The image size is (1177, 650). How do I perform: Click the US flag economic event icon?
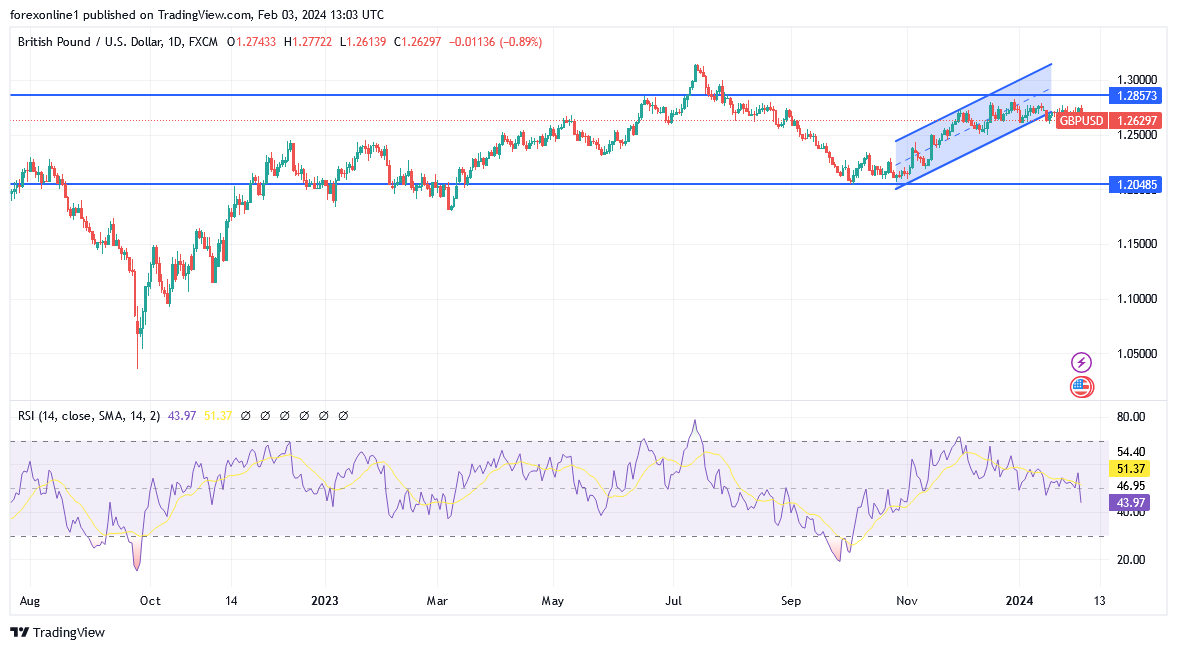tap(1081, 387)
